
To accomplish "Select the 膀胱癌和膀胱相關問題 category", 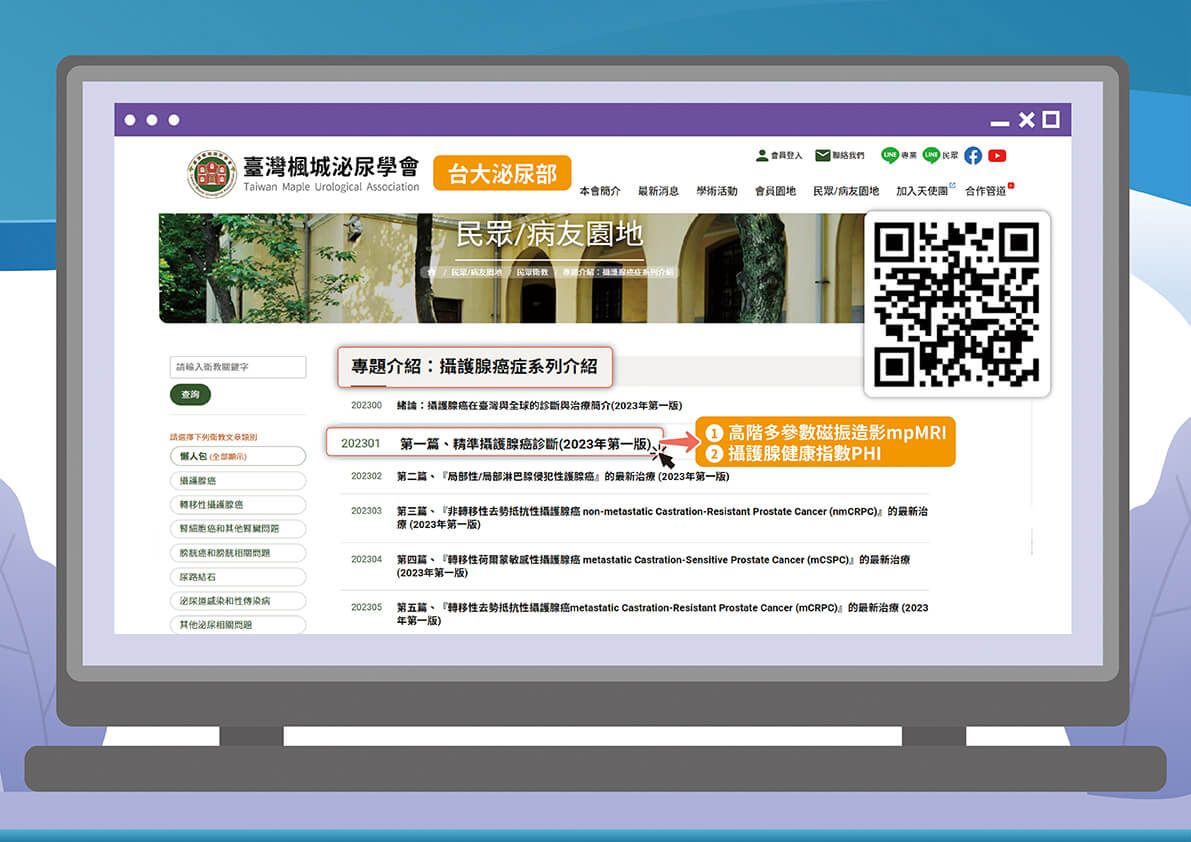I will click(238, 553).
